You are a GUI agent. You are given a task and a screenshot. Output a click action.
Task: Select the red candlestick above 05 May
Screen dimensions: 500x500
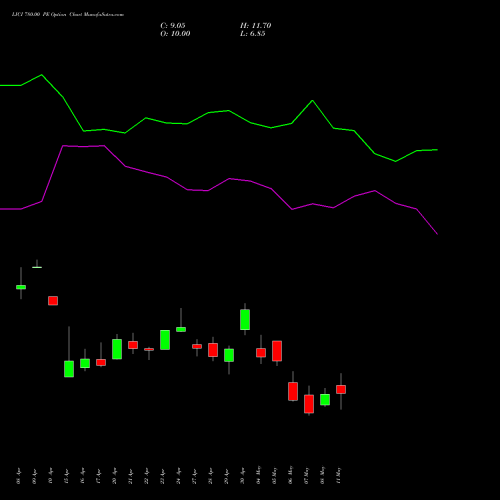(x=277, y=351)
